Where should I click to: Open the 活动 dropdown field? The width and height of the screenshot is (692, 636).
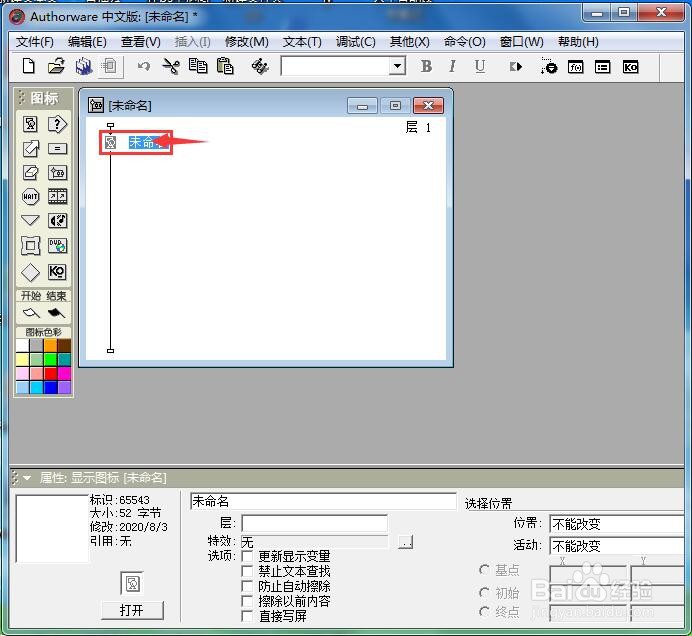(616, 546)
